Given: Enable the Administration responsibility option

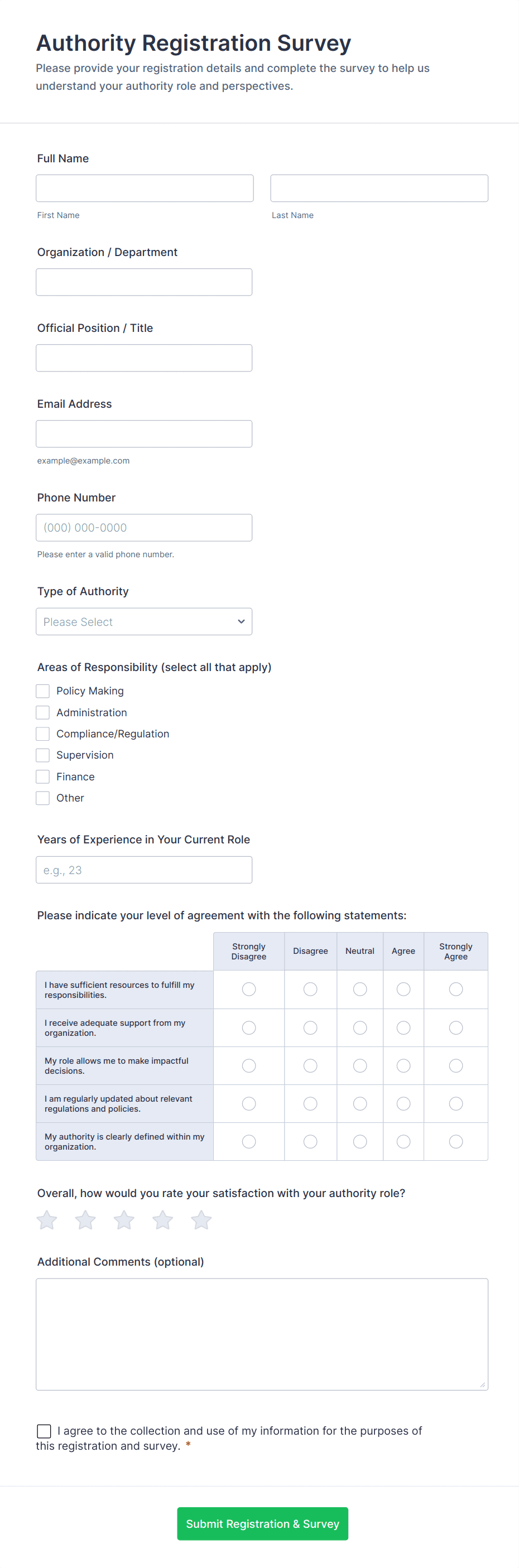Looking at the screenshot, I should pyautogui.click(x=42, y=712).
